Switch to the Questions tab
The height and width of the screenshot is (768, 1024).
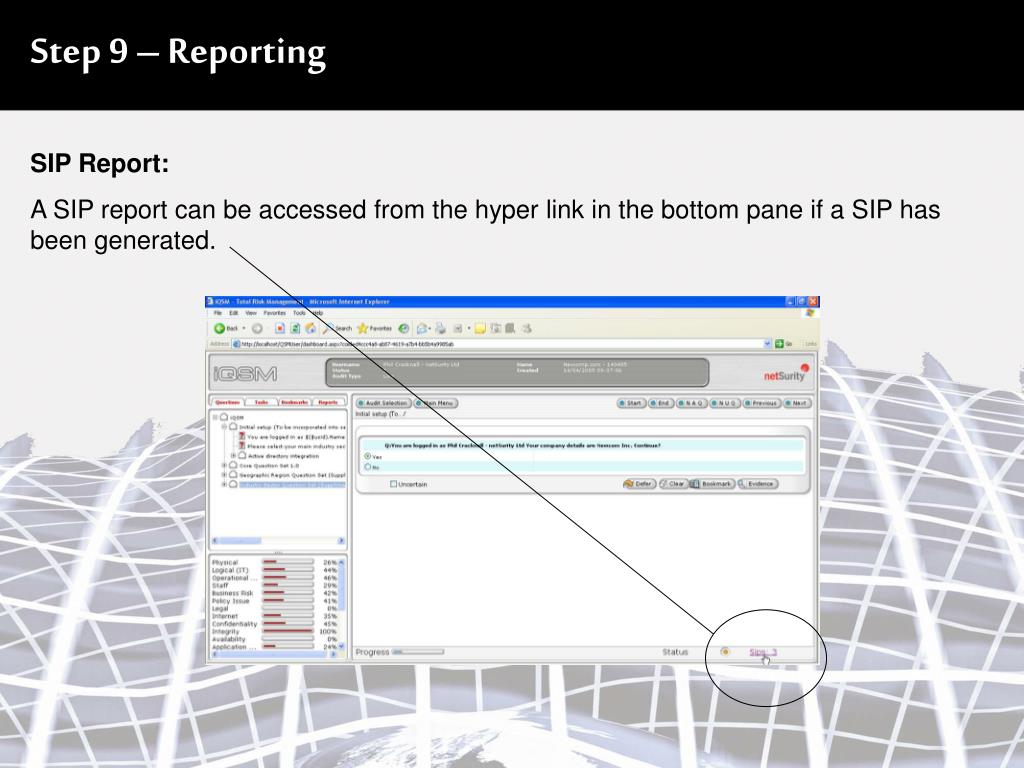[227, 402]
